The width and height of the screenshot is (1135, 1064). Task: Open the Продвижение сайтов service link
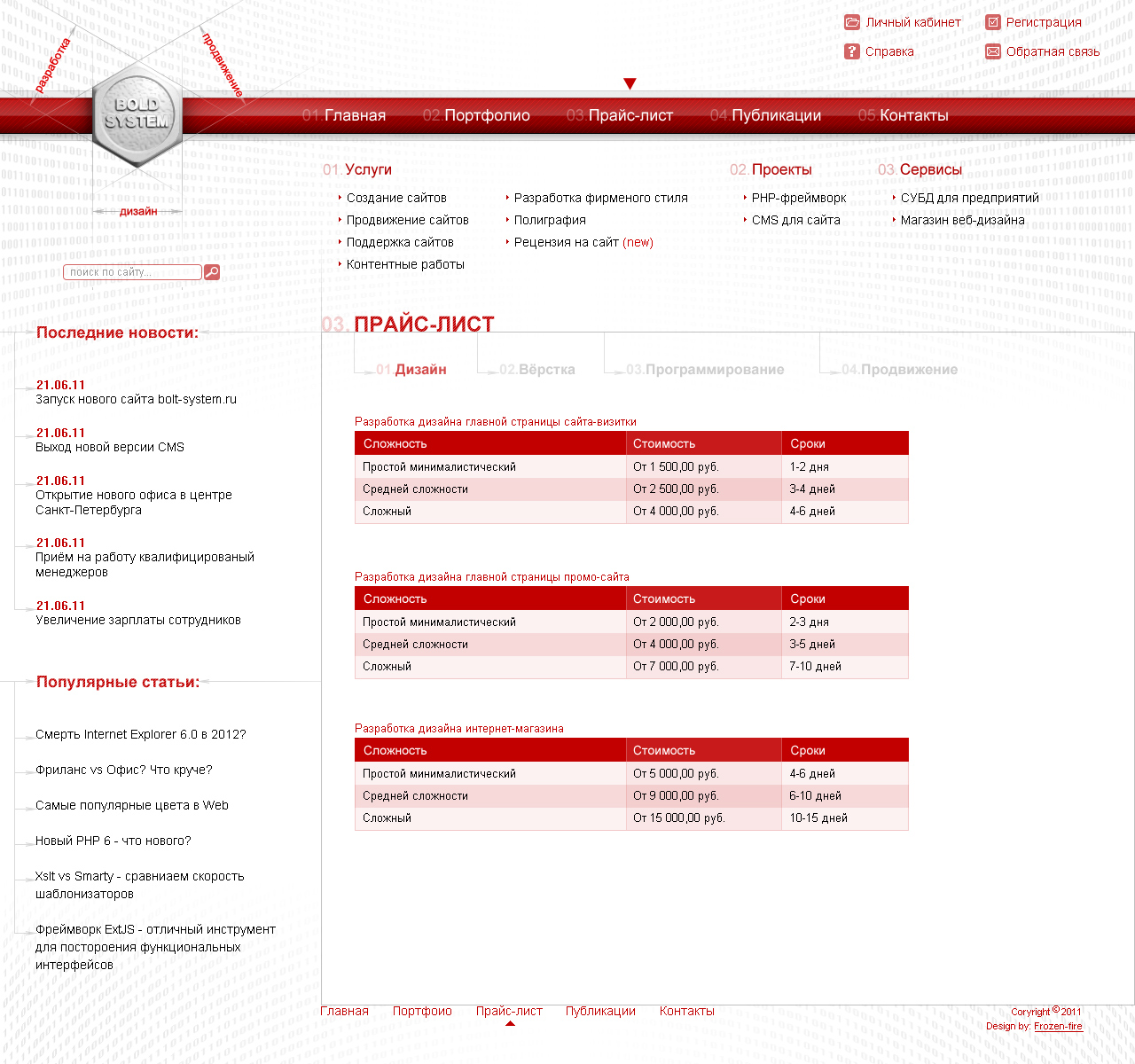(408, 220)
